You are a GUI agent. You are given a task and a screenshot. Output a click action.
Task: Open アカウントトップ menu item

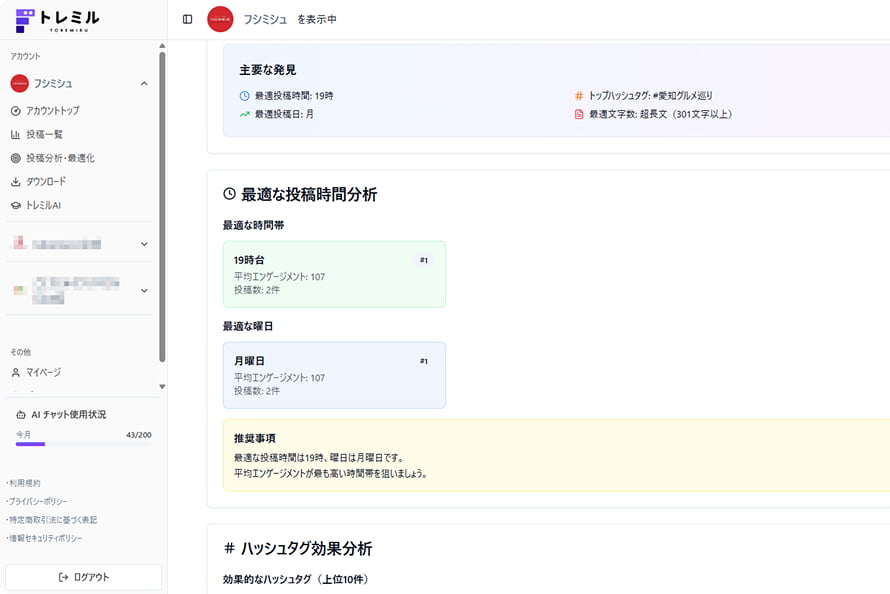click(52, 110)
